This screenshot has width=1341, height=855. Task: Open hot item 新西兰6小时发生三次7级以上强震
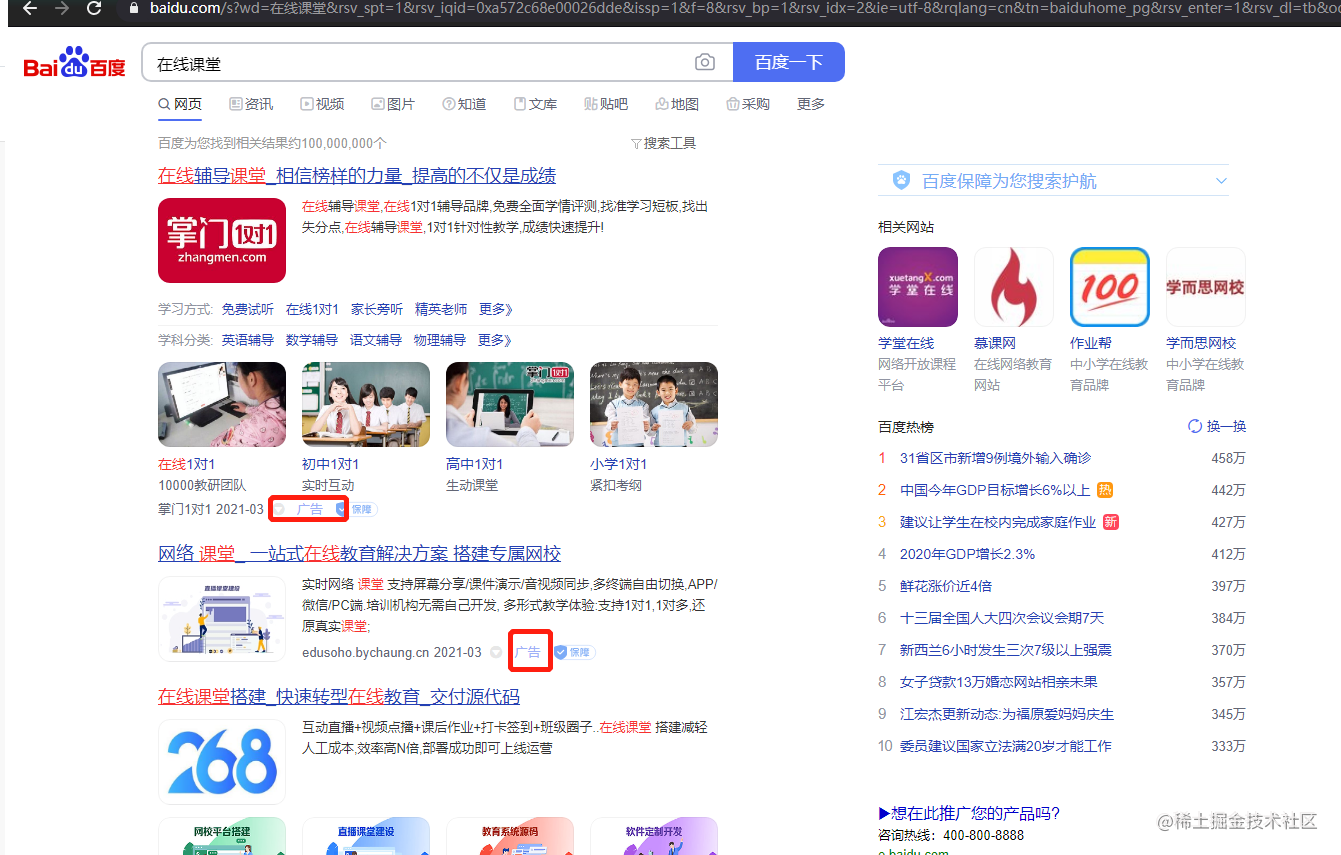tap(1006, 650)
